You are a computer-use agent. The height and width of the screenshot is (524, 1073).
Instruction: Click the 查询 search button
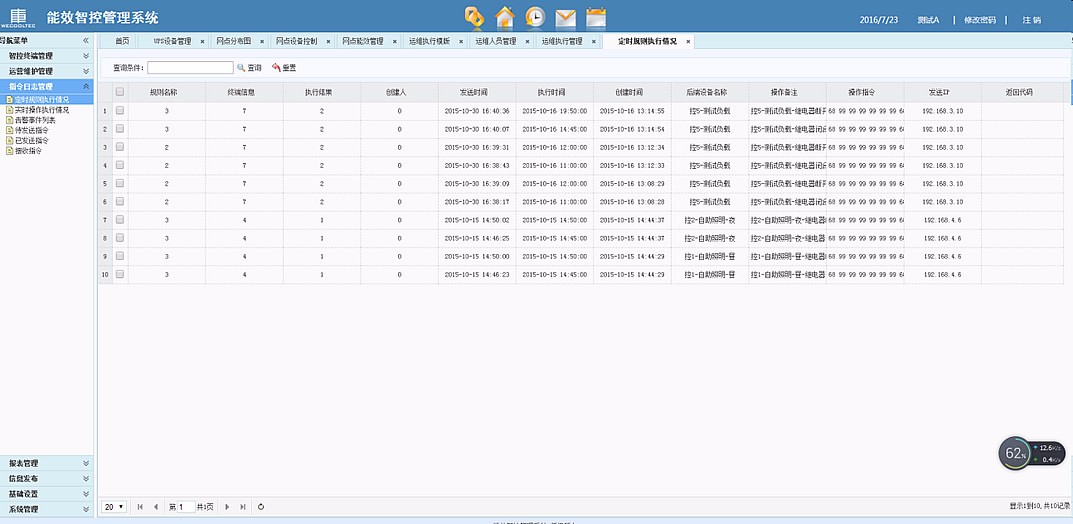click(x=249, y=68)
